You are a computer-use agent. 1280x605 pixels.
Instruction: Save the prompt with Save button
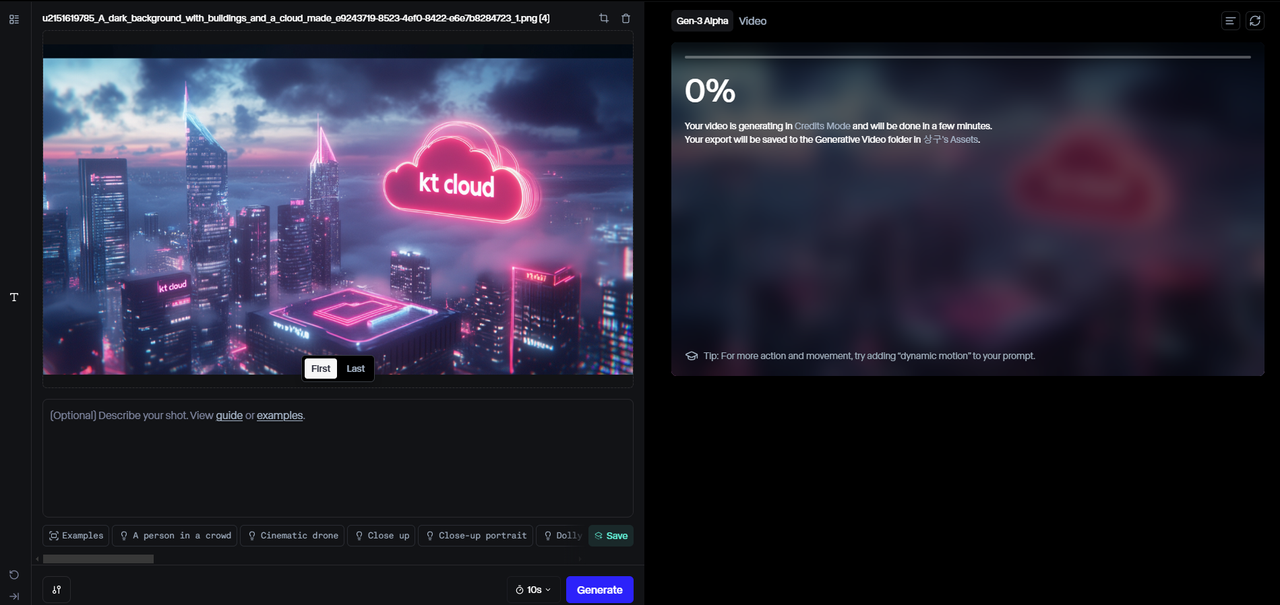click(x=611, y=536)
